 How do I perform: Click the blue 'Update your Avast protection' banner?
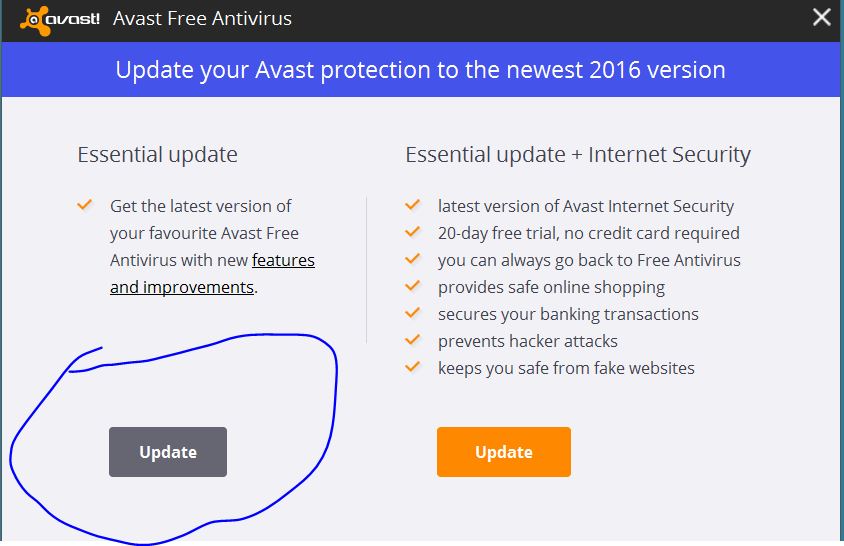click(421, 69)
